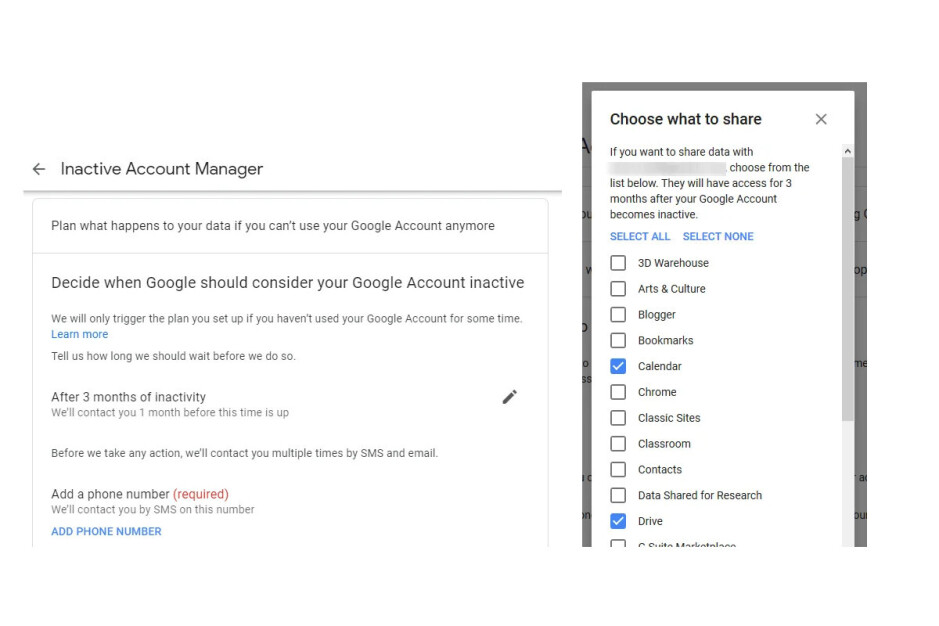Viewport: 939px width, 626px height.
Task: Click the pencil icon to edit inactivity period
Action: click(510, 397)
